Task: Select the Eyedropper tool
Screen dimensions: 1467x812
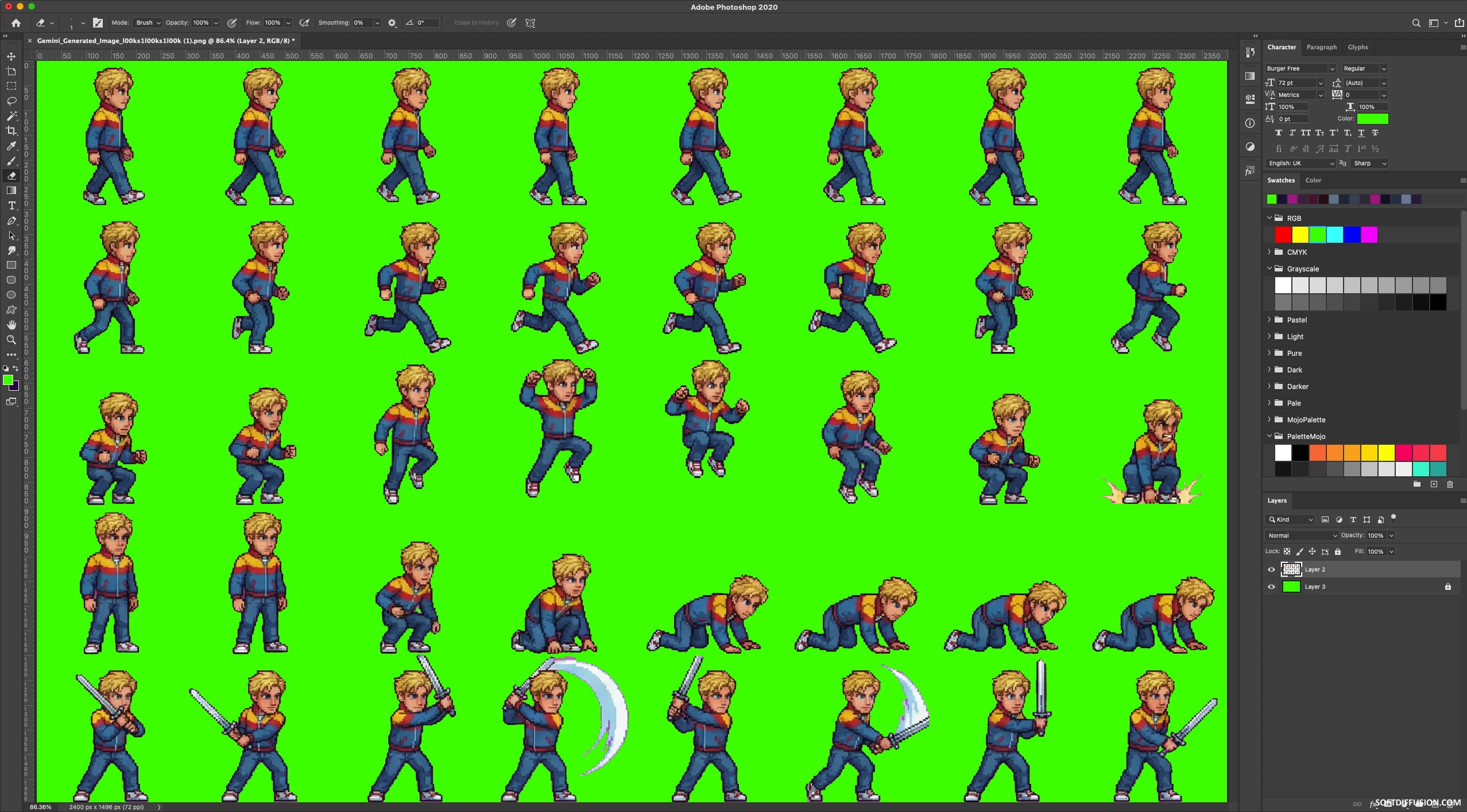Action: (11, 146)
